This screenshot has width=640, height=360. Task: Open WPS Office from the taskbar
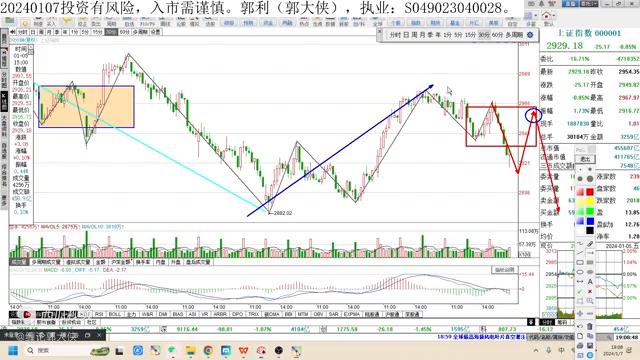(x=244, y=351)
